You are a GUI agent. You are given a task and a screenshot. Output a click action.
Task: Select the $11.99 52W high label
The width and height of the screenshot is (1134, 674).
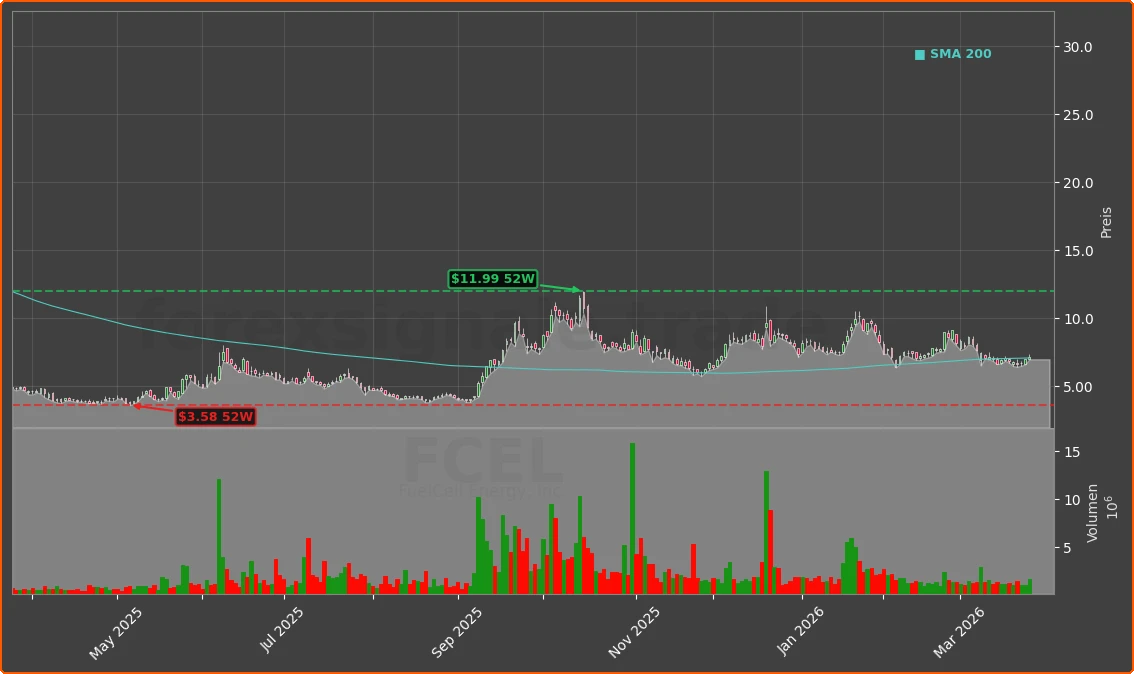click(x=493, y=278)
